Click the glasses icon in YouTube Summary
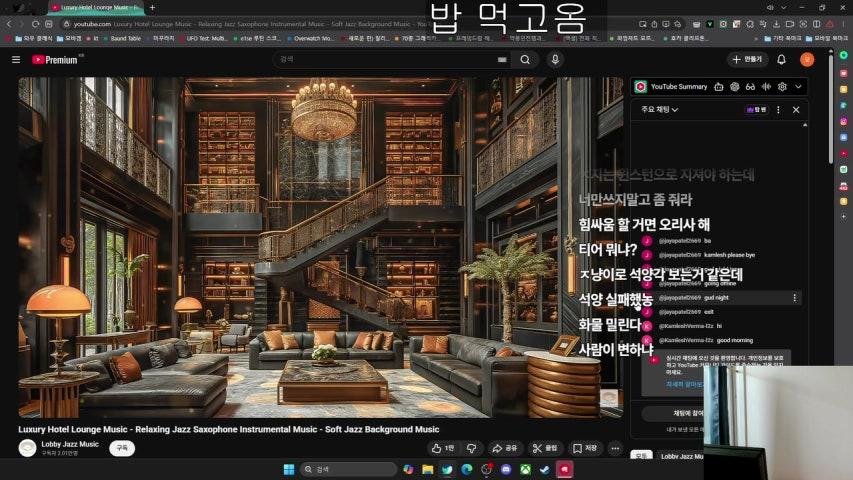 [750, 87]
